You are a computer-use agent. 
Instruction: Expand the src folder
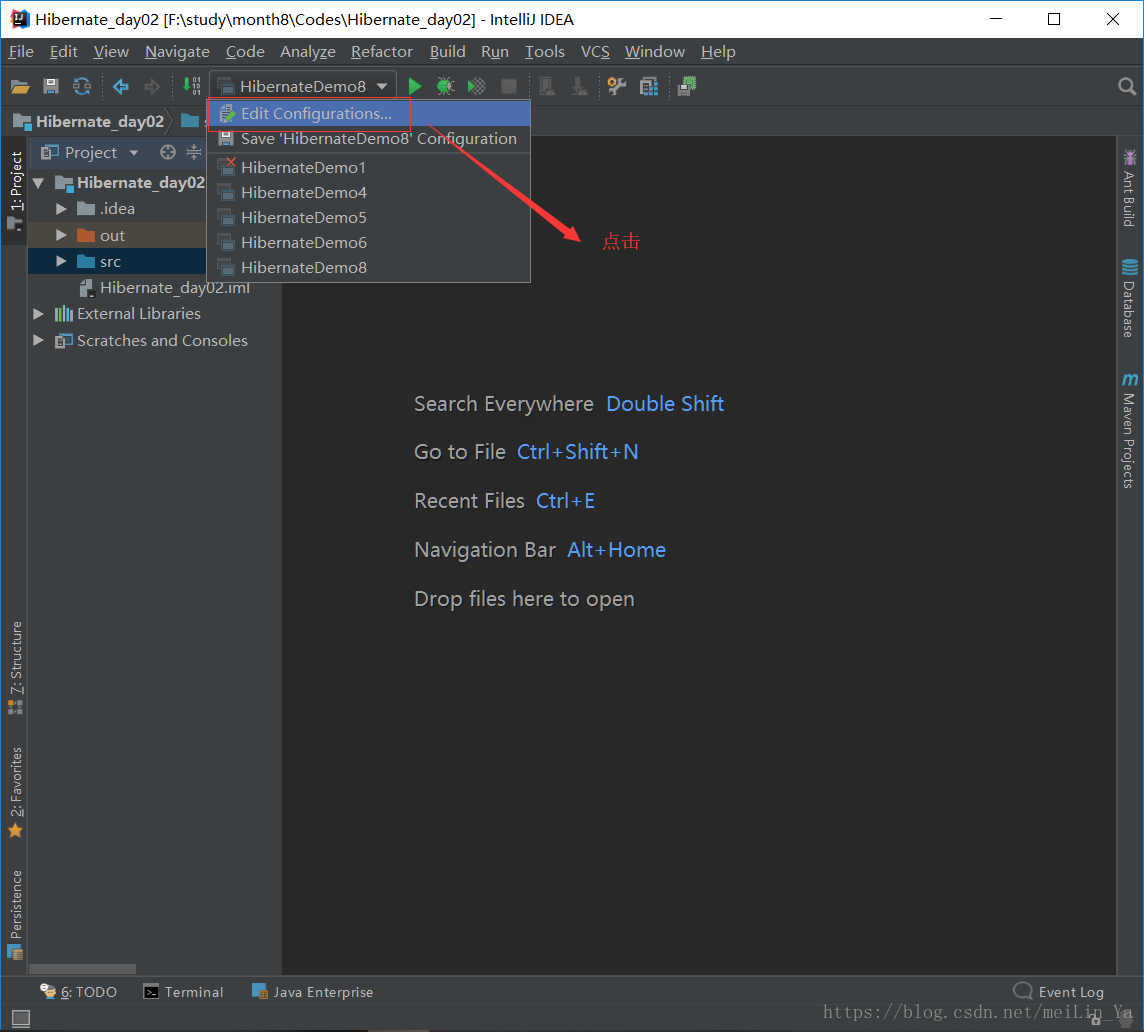61,261
